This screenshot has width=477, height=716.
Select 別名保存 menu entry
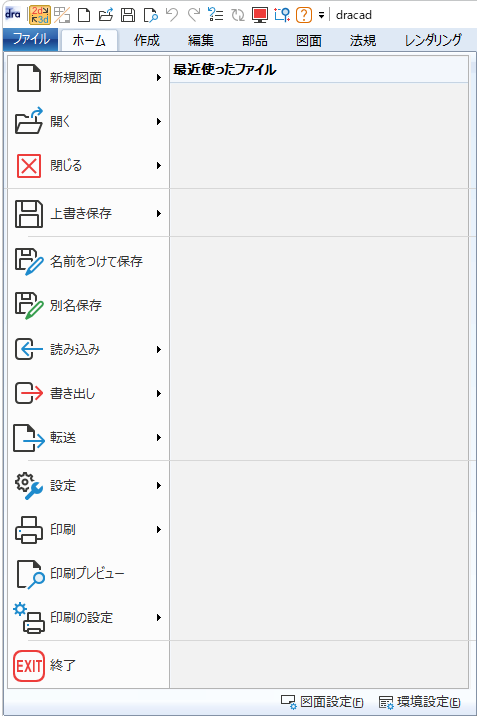coord(89,305)
